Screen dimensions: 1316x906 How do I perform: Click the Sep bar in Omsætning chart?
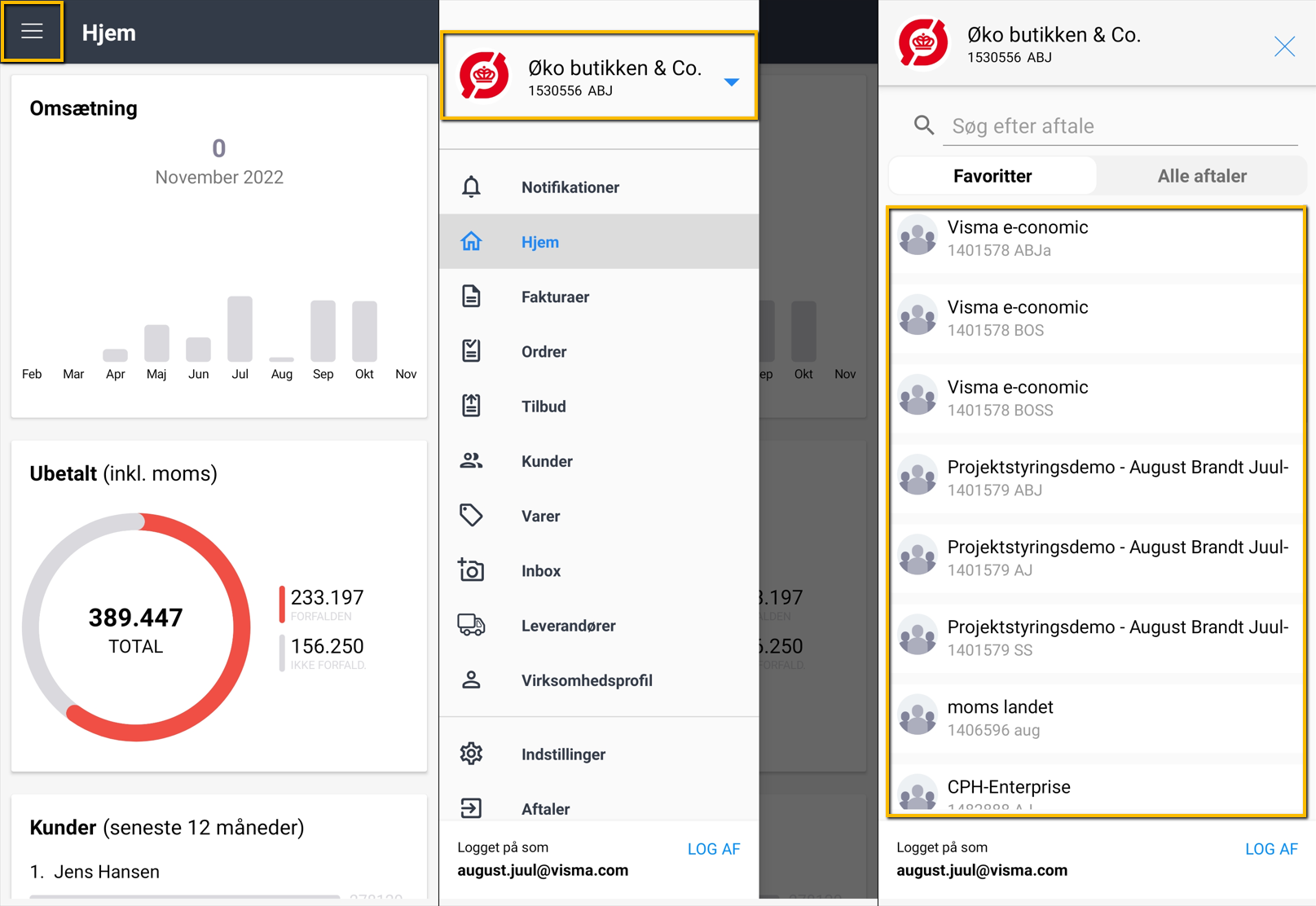tap(323, 331)
